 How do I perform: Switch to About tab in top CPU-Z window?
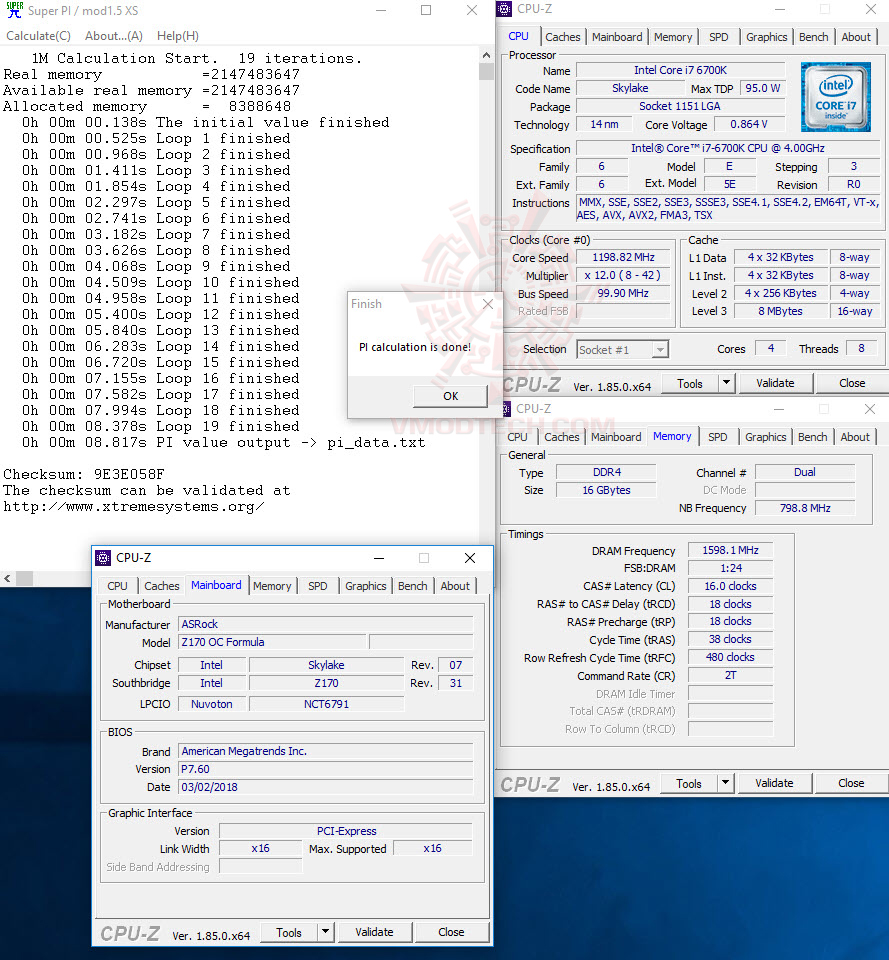pyautogui.click(x=856, y=37)
